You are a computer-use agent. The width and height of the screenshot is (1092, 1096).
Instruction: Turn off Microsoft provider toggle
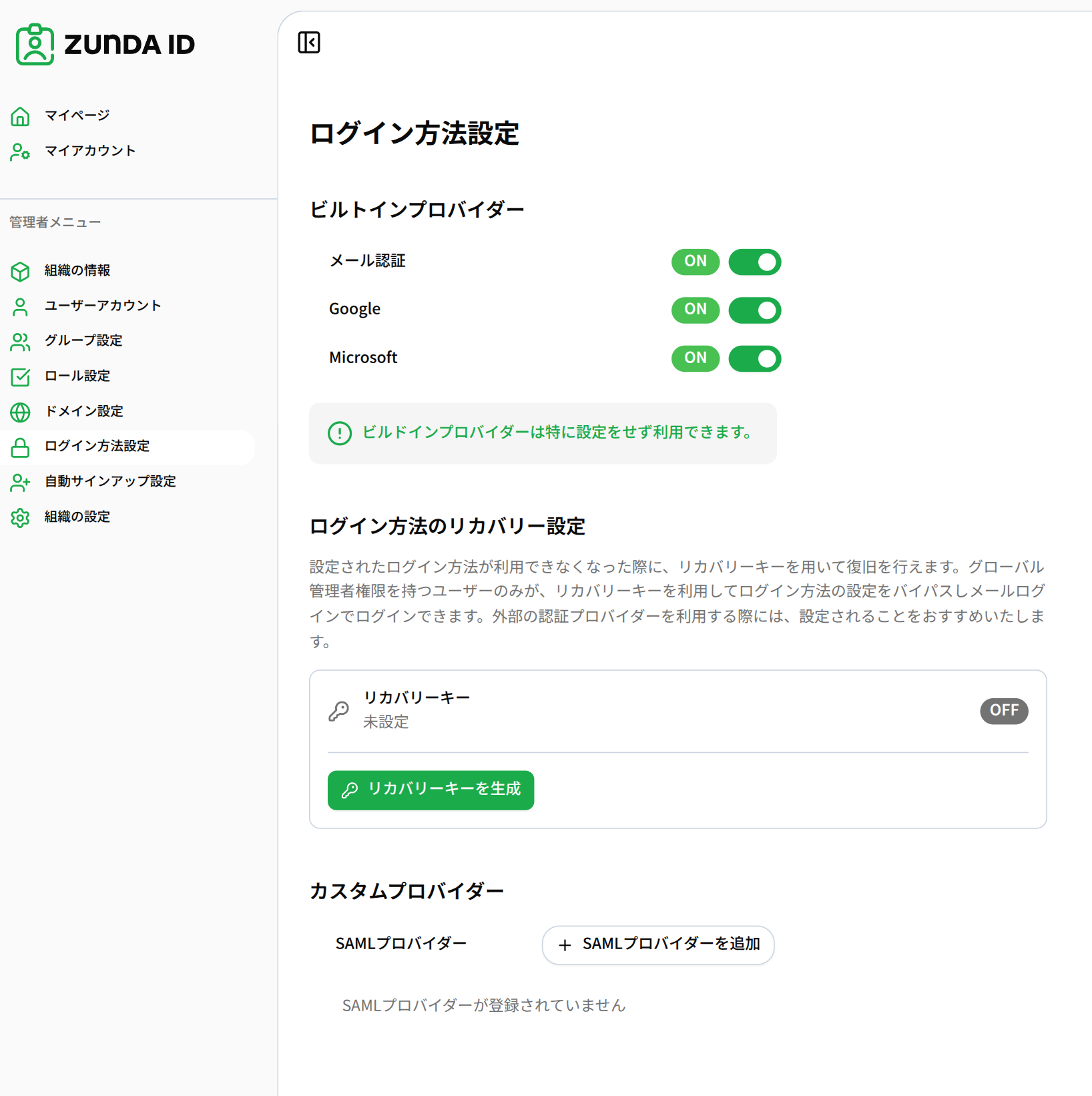(x=755, y=358)
